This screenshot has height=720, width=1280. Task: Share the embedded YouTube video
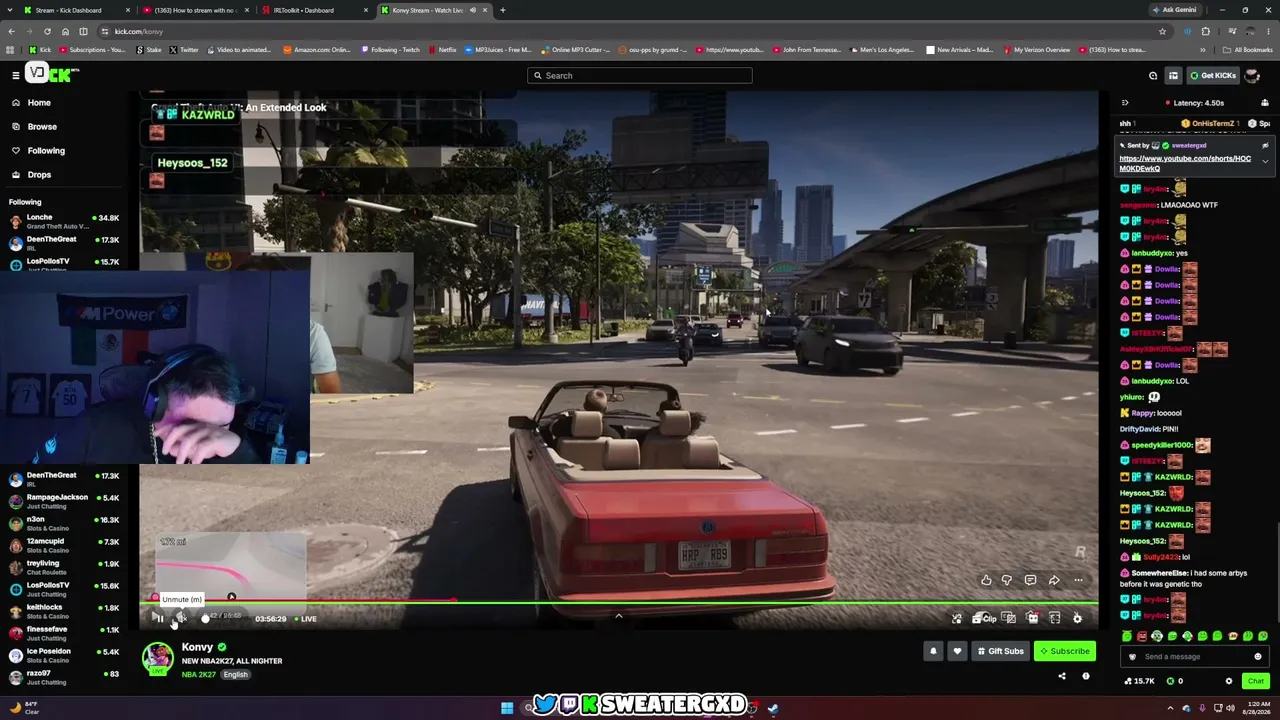point(1054,580)
